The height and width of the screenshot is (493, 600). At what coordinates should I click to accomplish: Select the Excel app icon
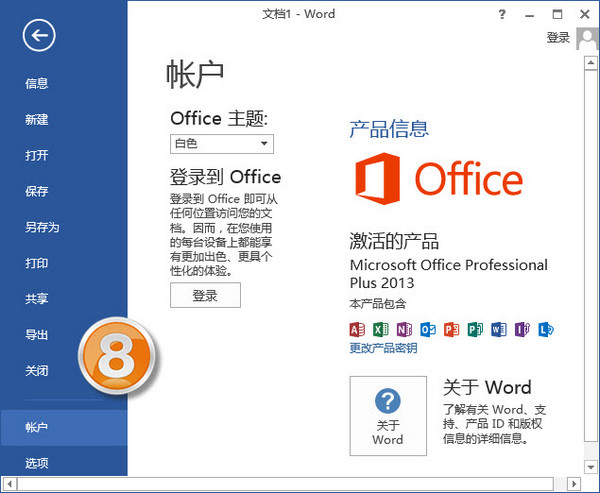381,330
